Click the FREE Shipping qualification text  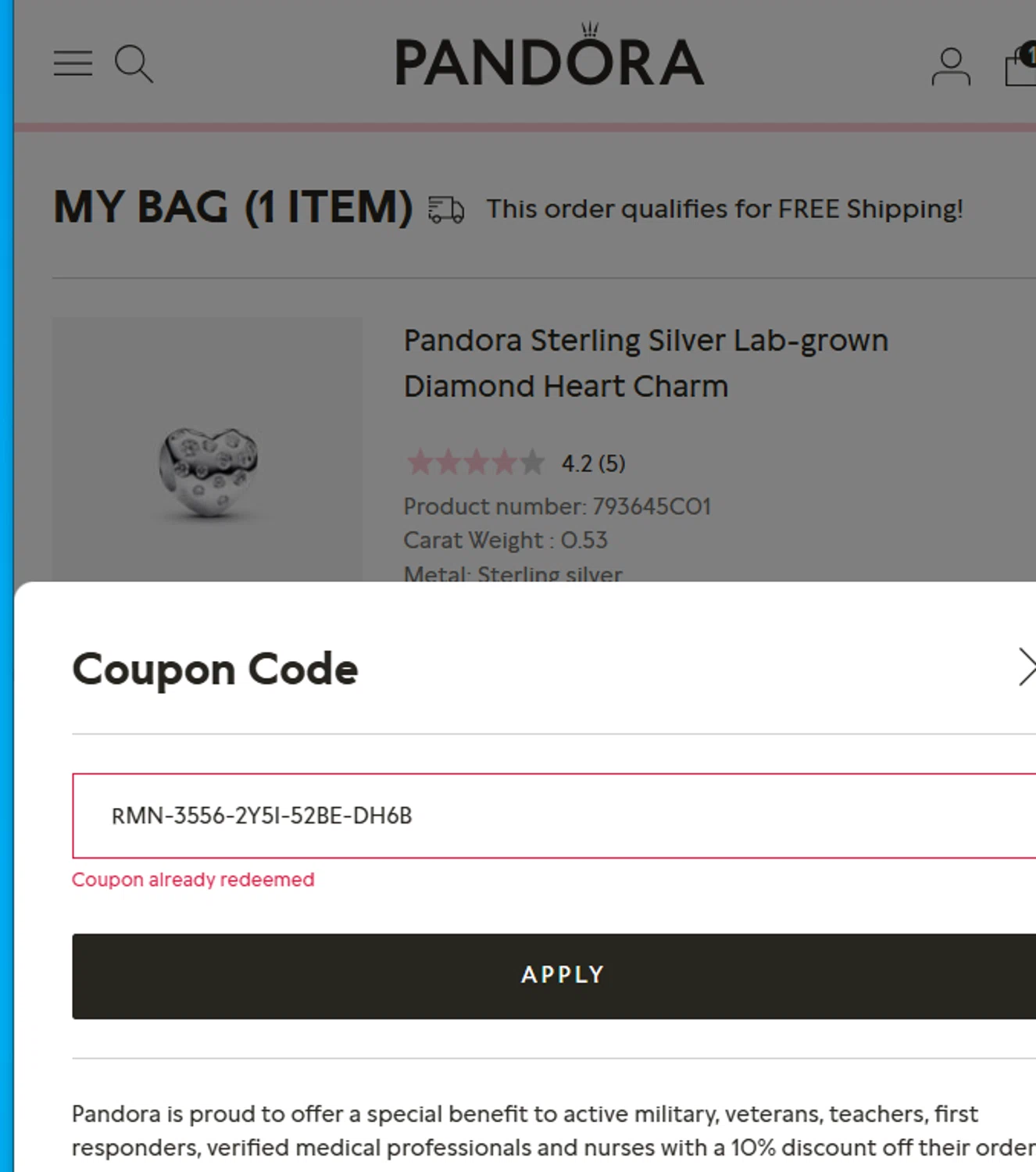click(x=724, y=209)
